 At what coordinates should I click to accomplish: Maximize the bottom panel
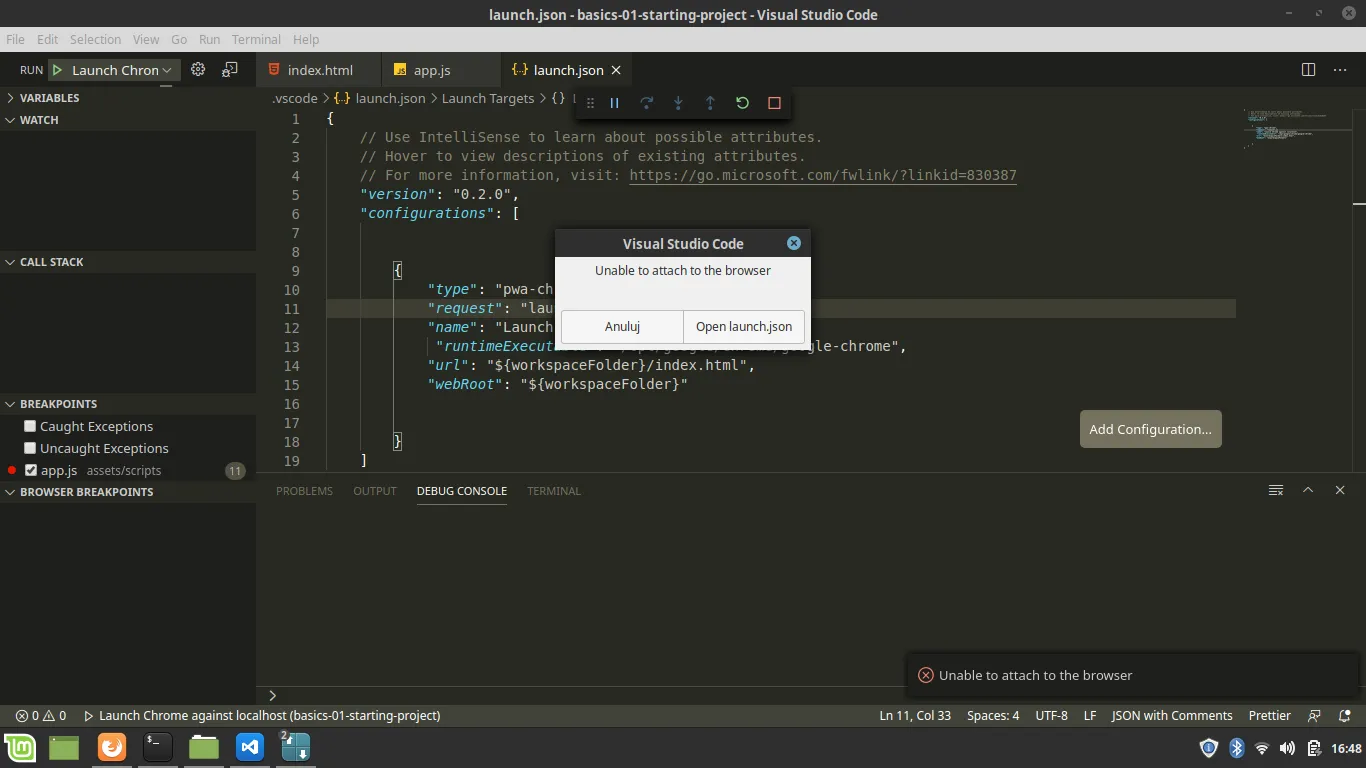pos(1308,490)
